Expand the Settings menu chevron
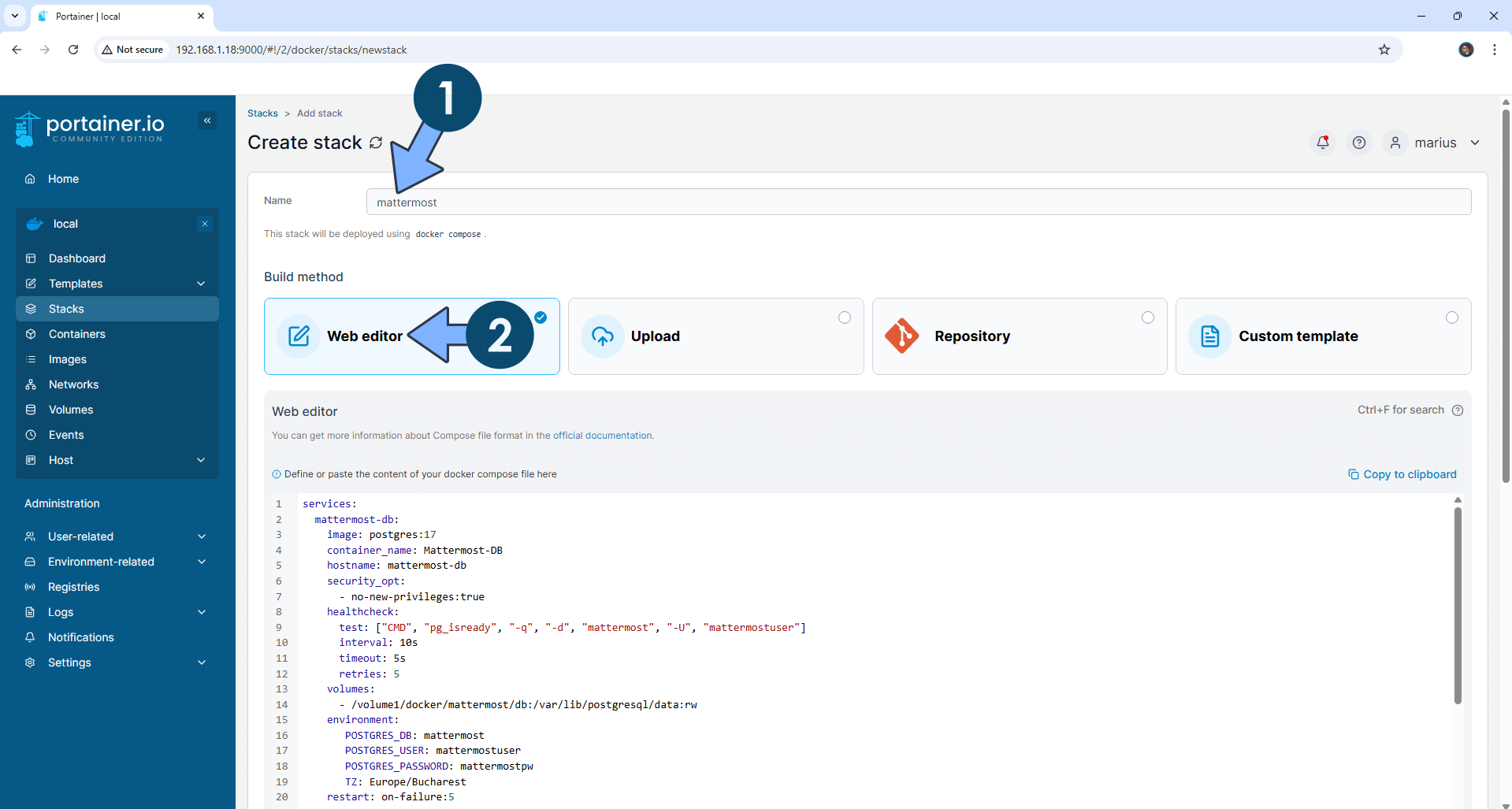The image size is (1512, 809). click(202, 662)
